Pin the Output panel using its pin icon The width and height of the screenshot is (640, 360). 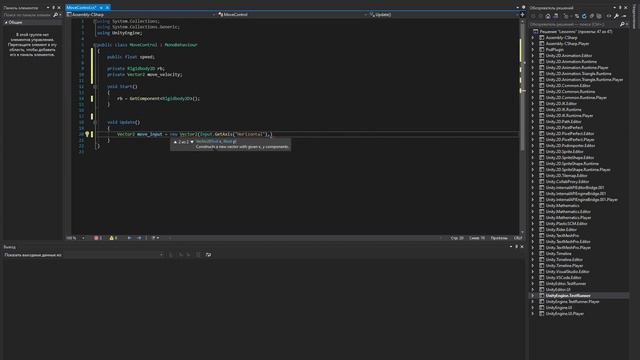click(516, 247)
